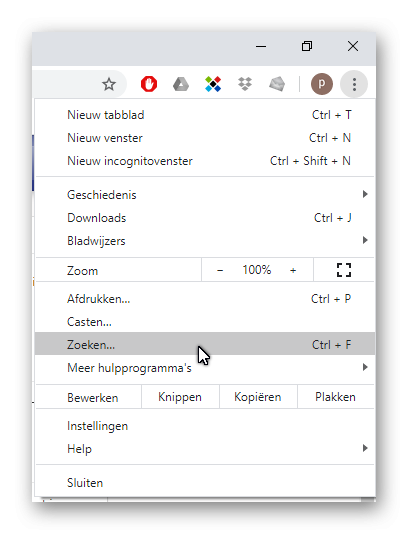Image resolution: width=408 pixels, height=534 pixels.
Task: Decrease zoom with the minus button
Action: 220,270
